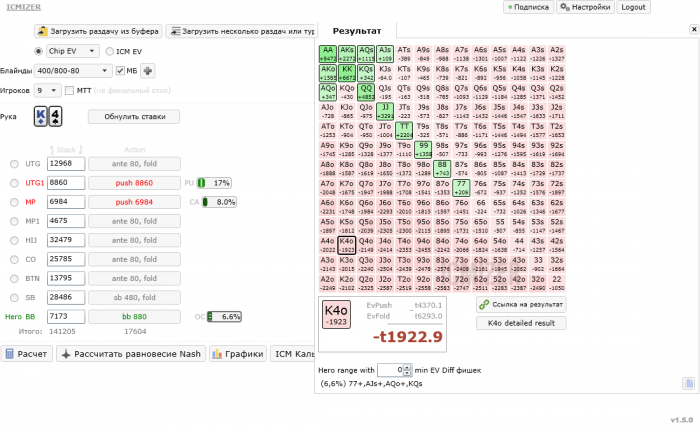
Task: Click KK cell in range grid
Action: click(347, 73)
